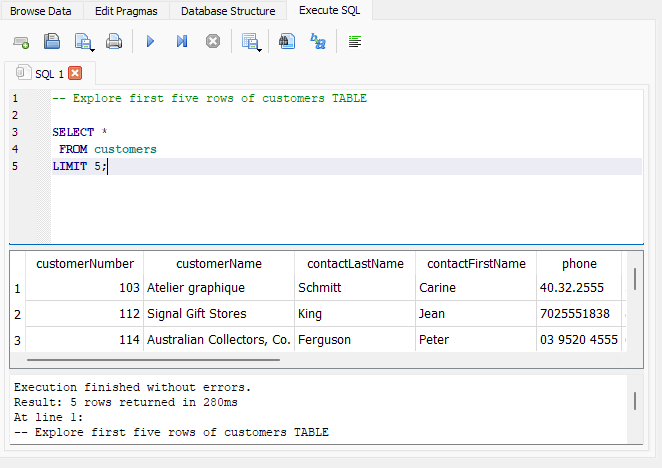Screen dimensions: 662x468
Task: Click the open SQL file icon
Action: (52, 42)
